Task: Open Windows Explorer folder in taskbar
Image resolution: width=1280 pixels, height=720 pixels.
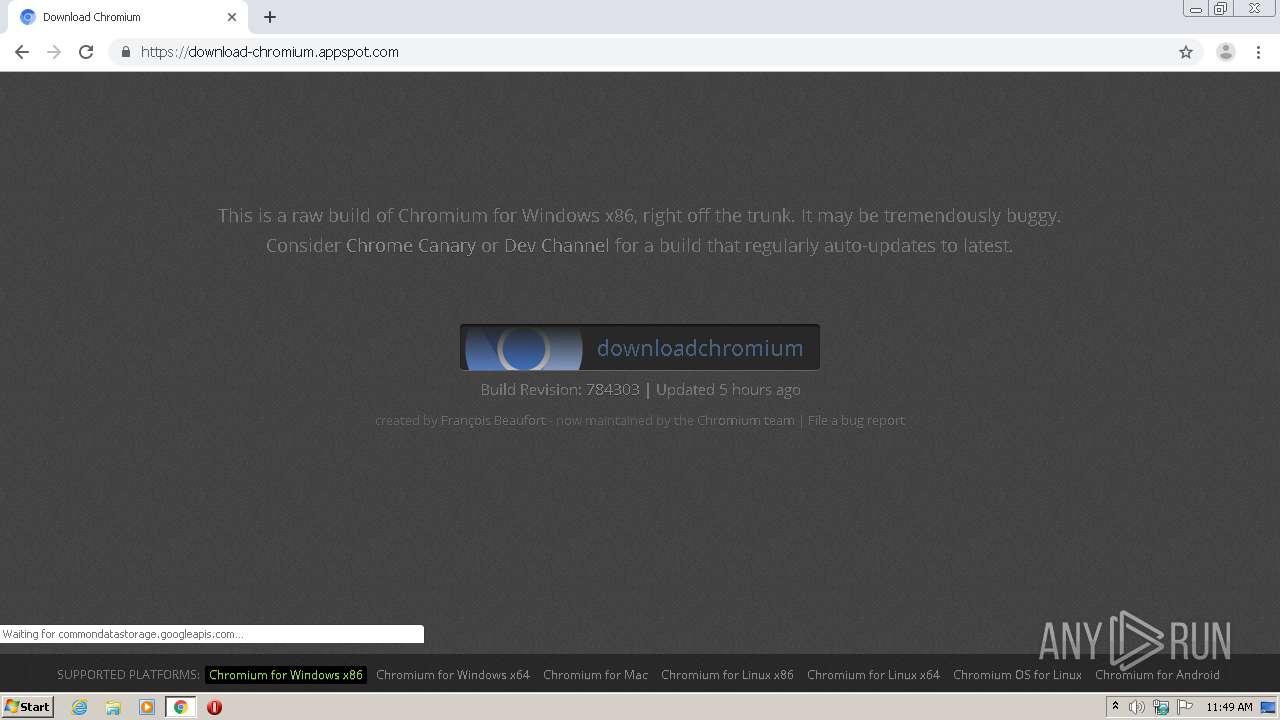Action: pos(113,707)
